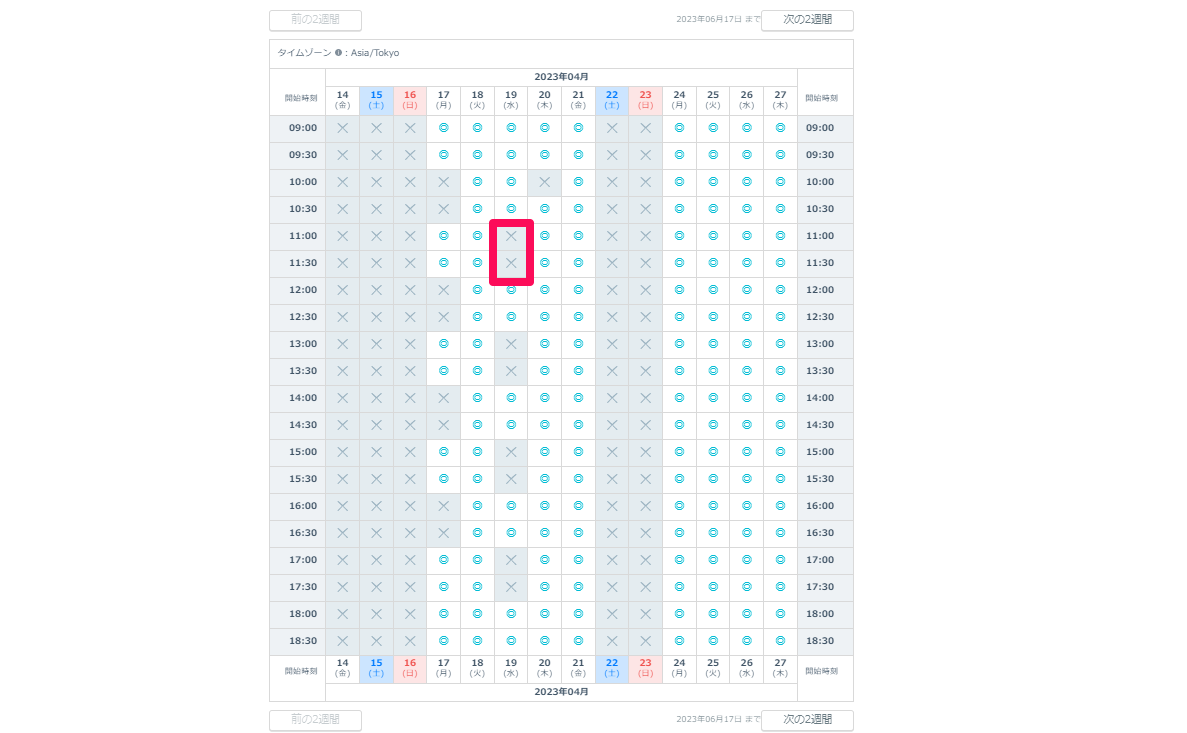Open the timezone info icon next to タイムゾーン
This screenshot has width=1187, height=733.
(338, 52)
